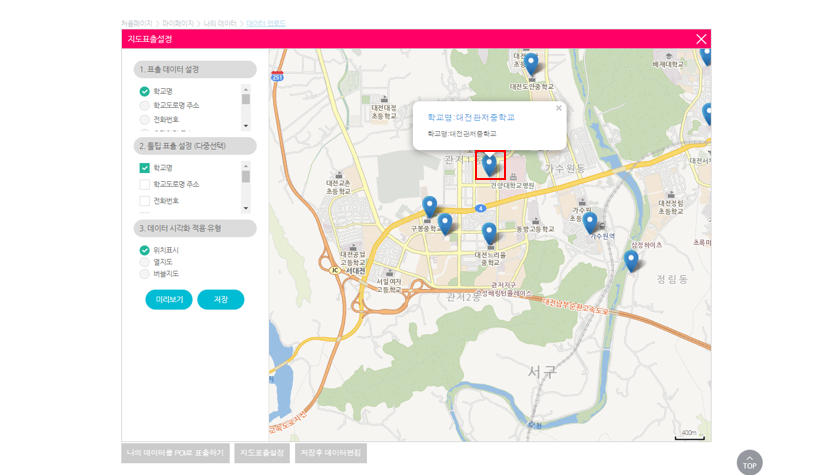The height and width of the screenshot is (475, 834).
Task: Select 학교도로명 주소 radio in 표출 데이터 설정
Action: point(144,105)
